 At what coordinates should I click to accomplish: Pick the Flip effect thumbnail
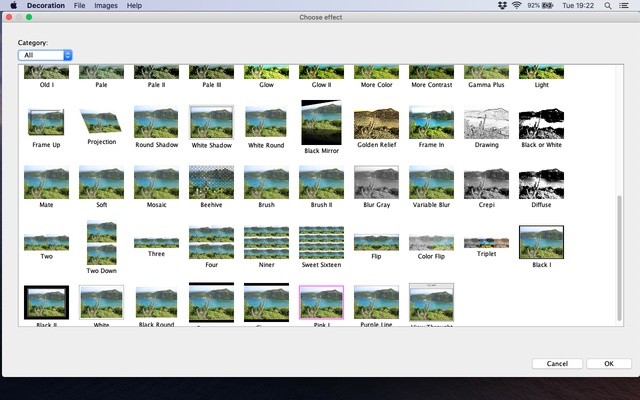click(376, 242)
